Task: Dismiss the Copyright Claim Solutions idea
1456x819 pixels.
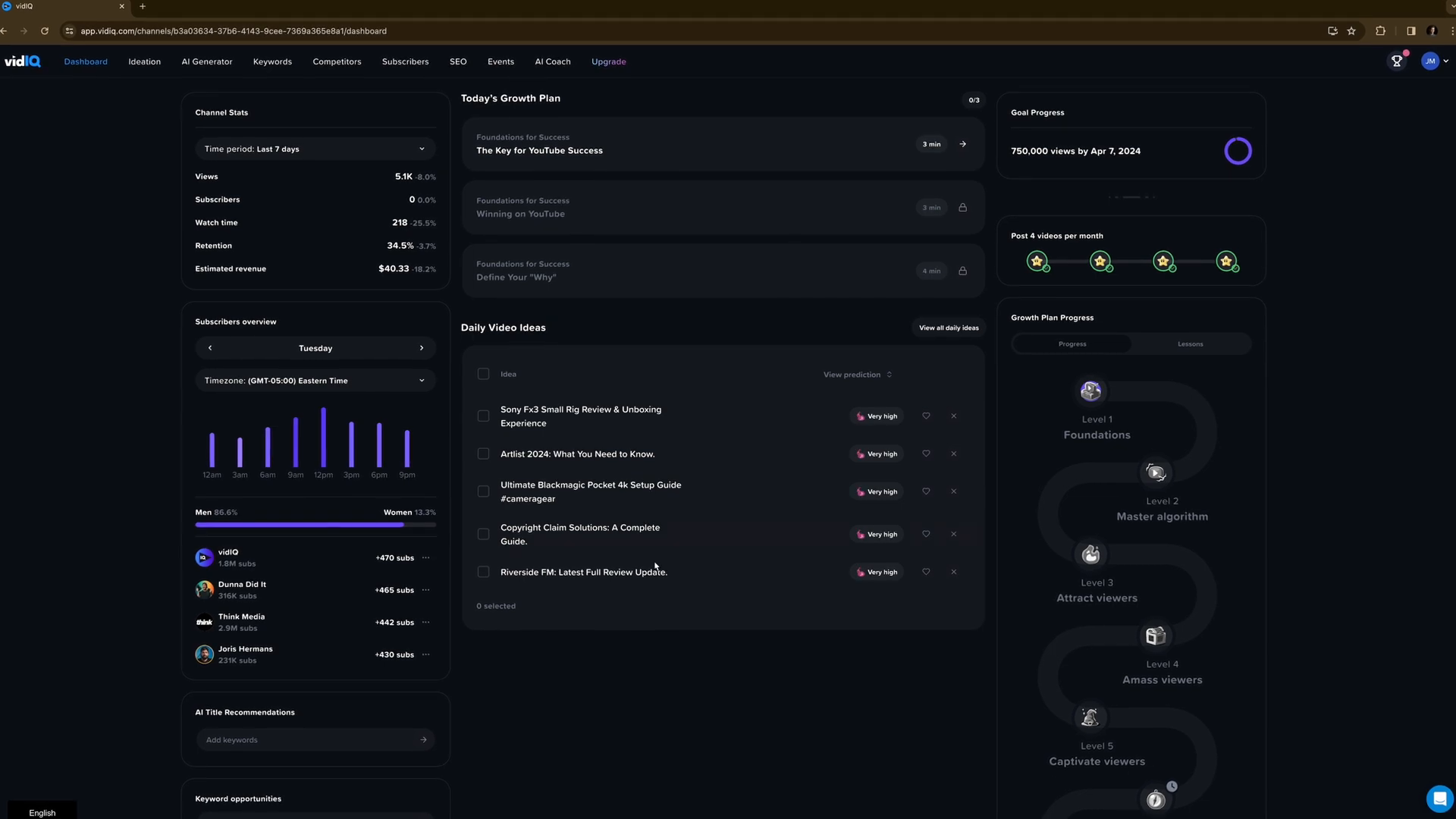Action: tap(953, 535)
